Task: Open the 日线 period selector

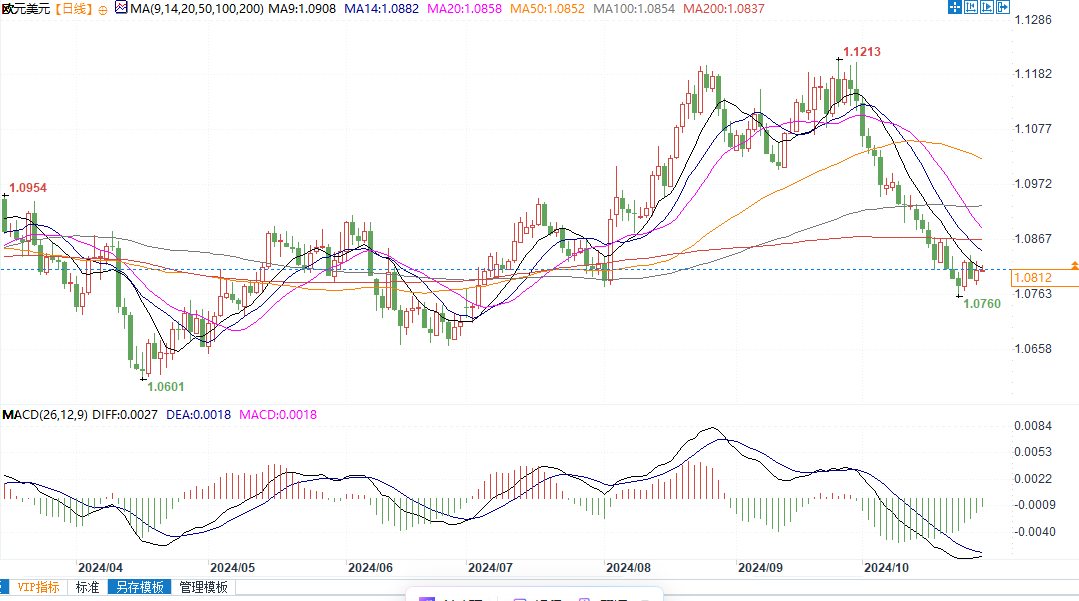Action: click(x=72, y=9)
